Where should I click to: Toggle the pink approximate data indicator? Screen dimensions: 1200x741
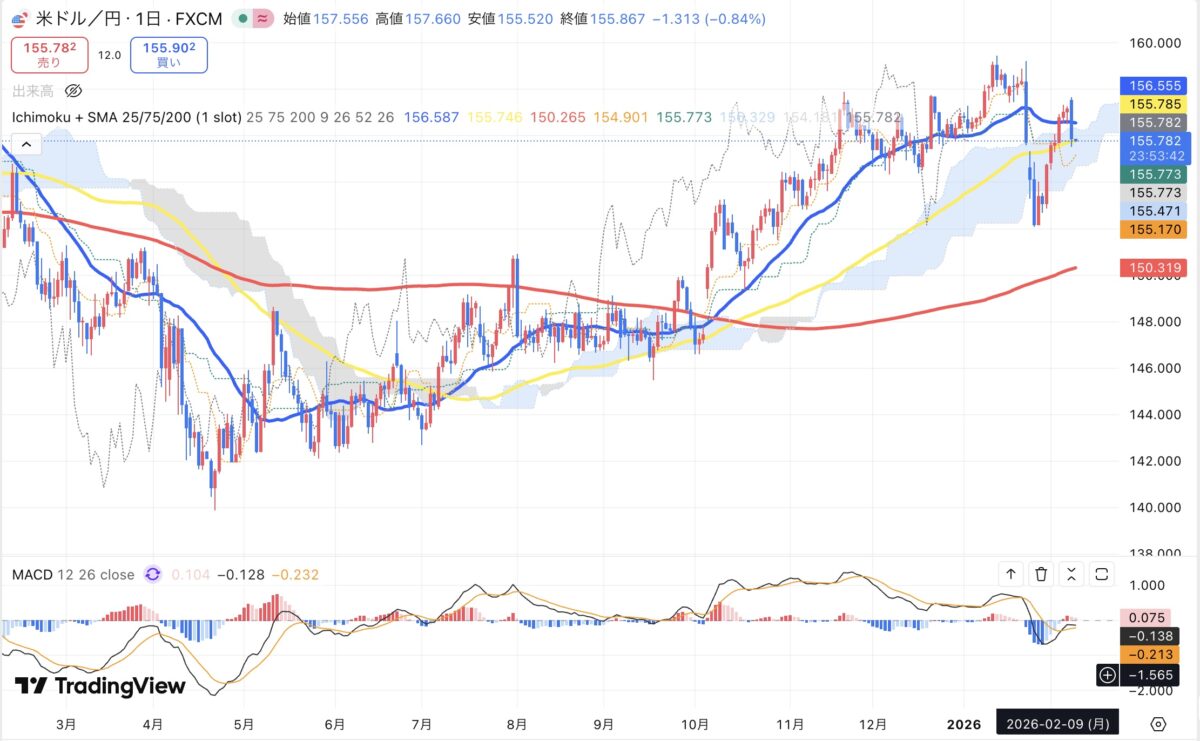click(264, 19)
